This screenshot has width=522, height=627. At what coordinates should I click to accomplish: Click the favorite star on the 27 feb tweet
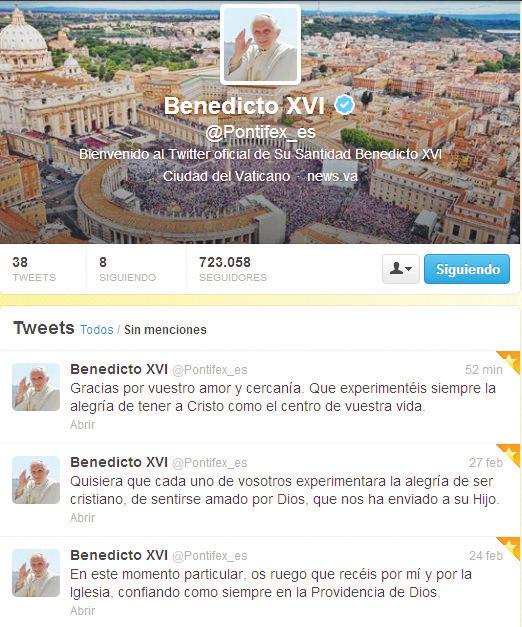(x=511, y=453)
